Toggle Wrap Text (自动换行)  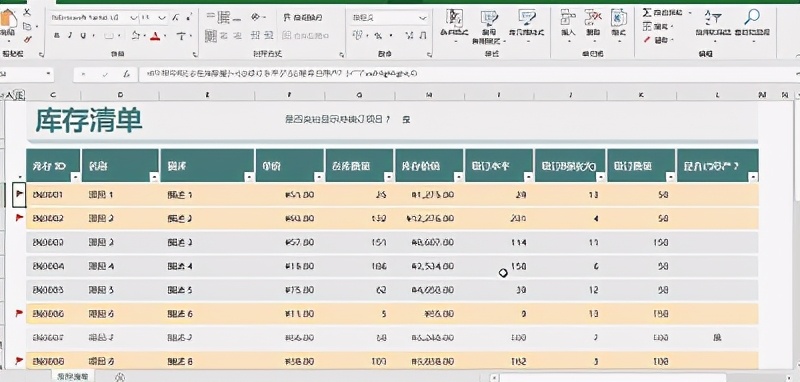(x=303, y=18)
